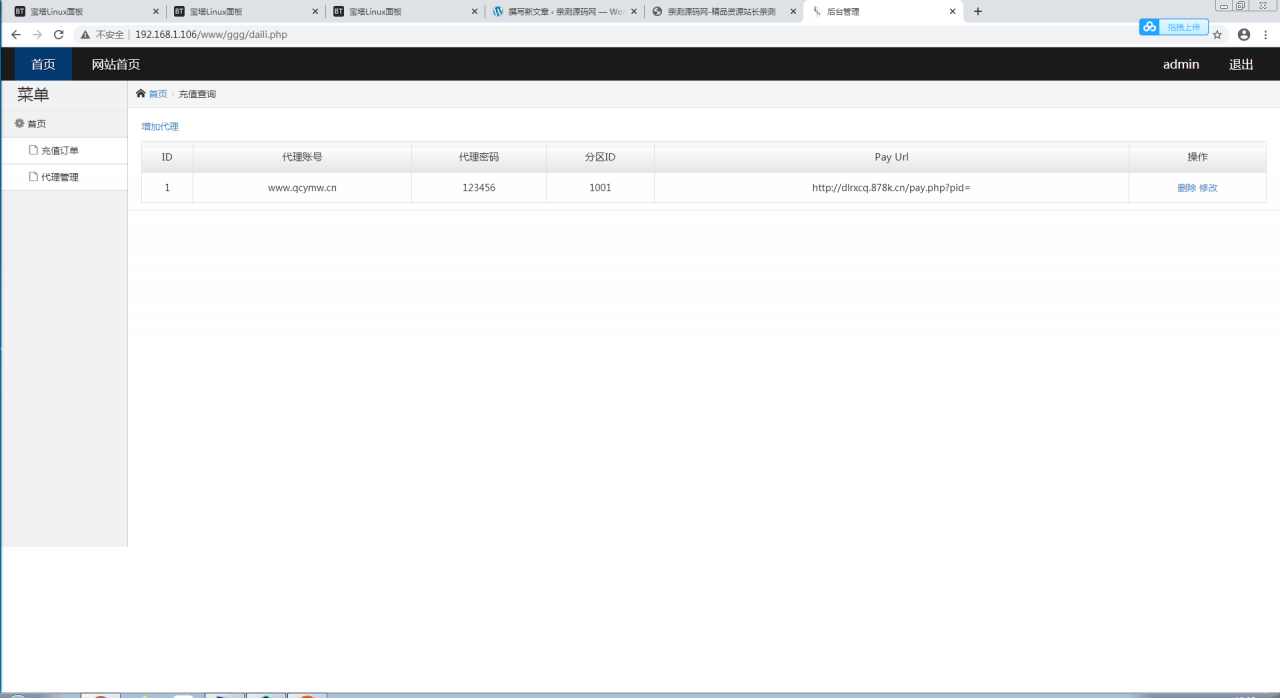Screen dimensions: 1280x698
Task: Click the browser back arrow
Action: [x=16, y=34]
